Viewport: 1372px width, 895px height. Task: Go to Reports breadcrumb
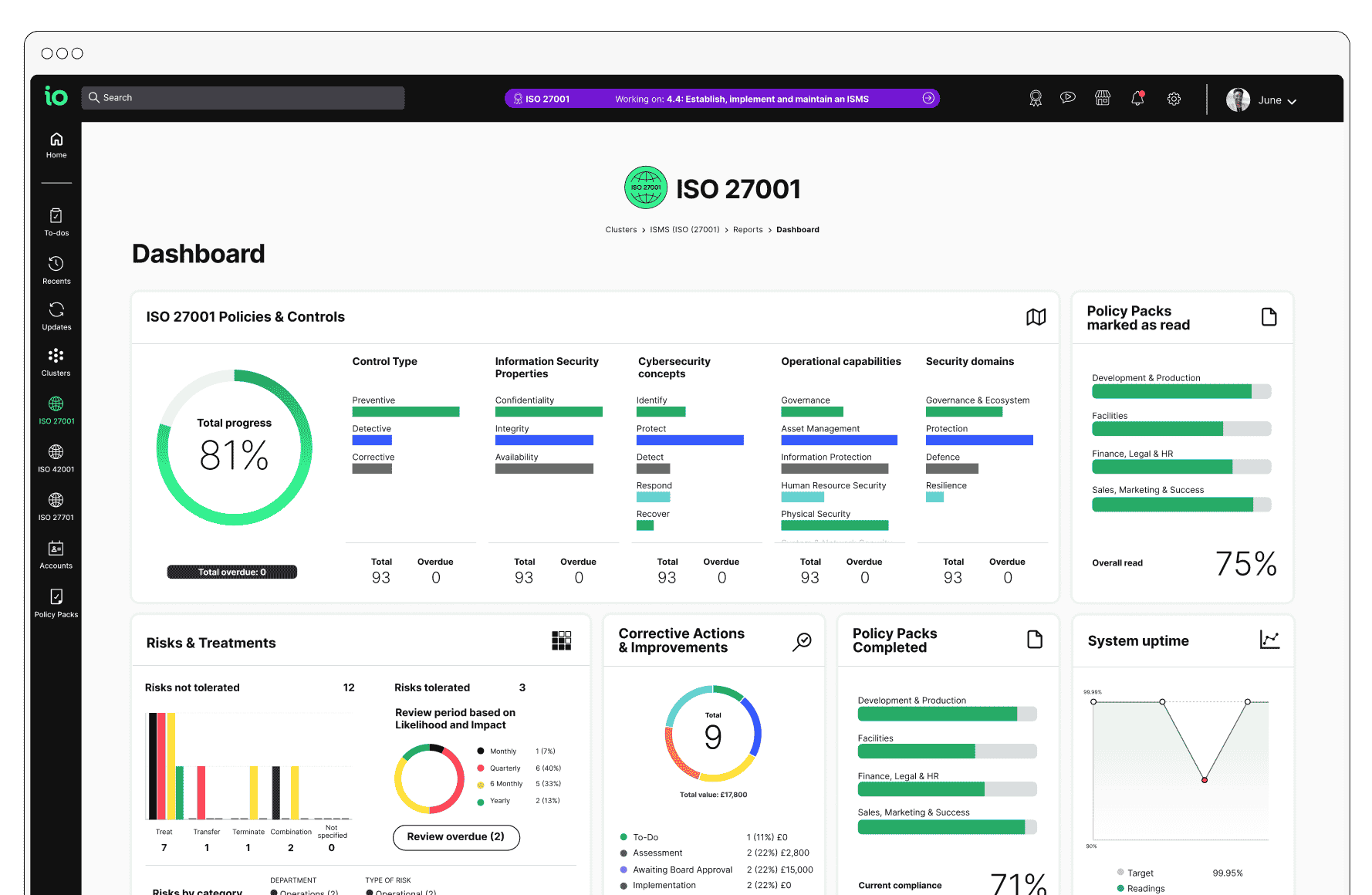tap(748, 230)
